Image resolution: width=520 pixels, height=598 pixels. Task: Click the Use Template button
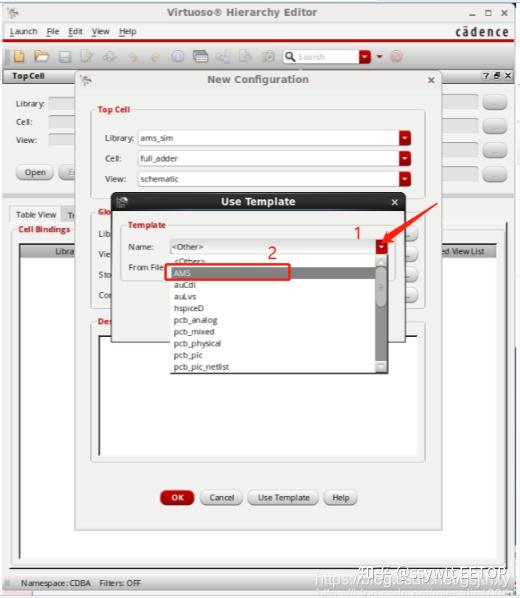pyautogui.click(x=283, y=497)
